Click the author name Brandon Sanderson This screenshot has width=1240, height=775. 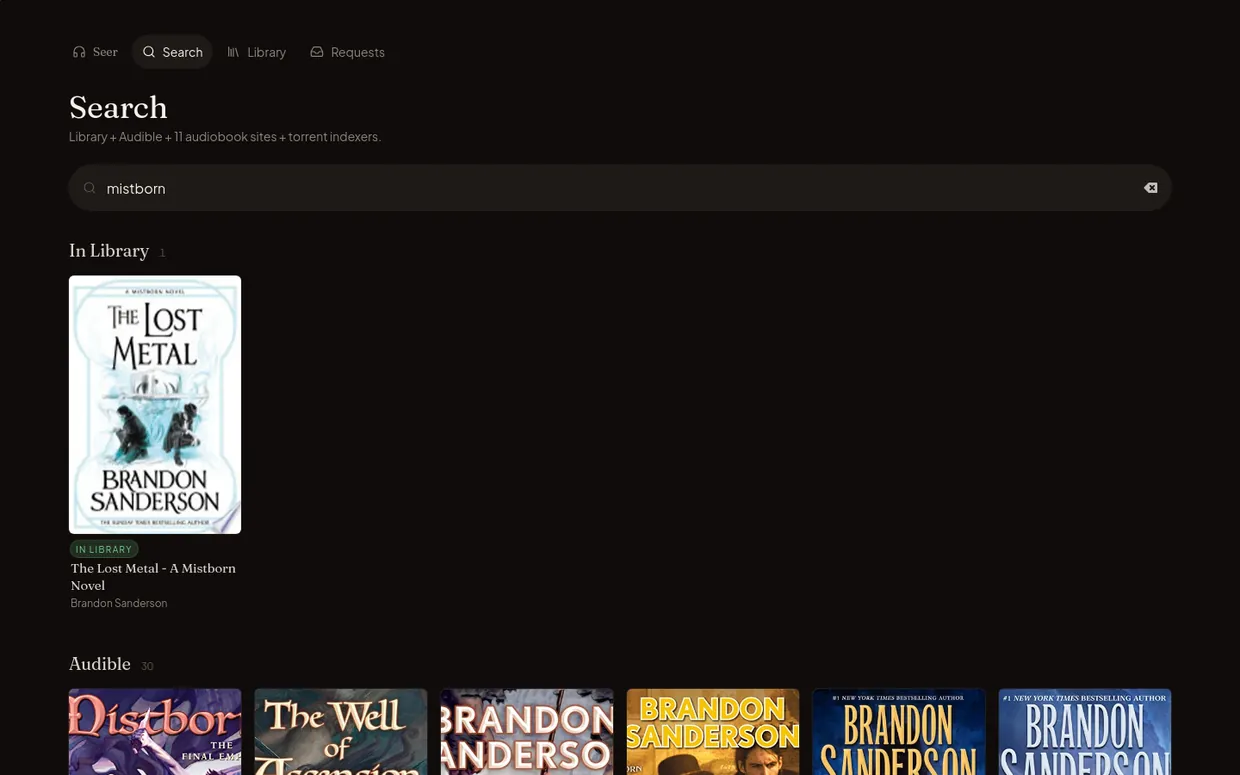[x=119, y=603]
